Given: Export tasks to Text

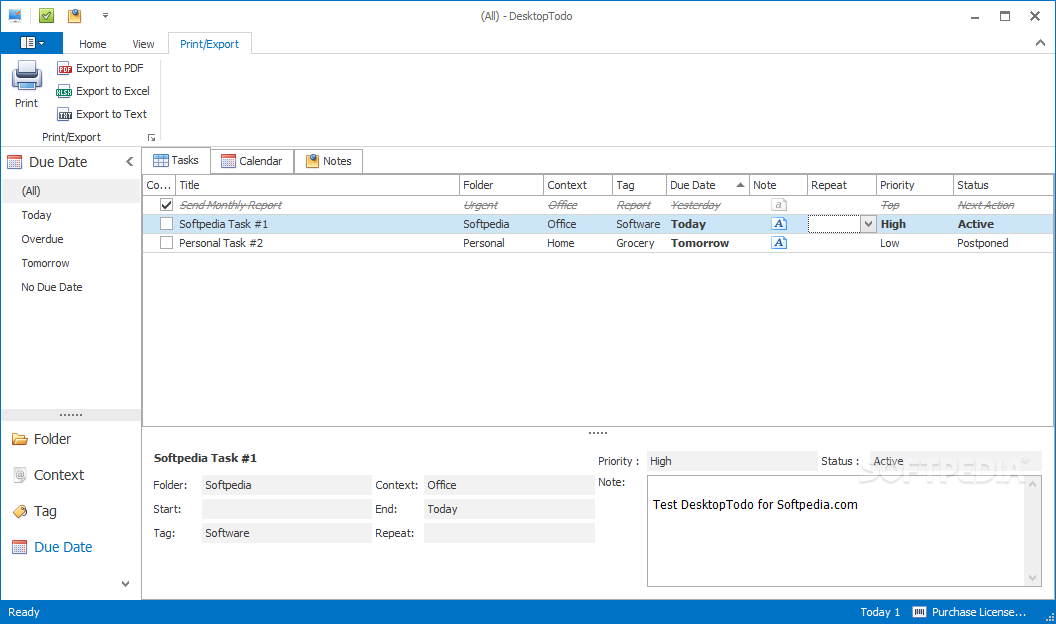Looking at the screenshot, I should coord(102,114).
